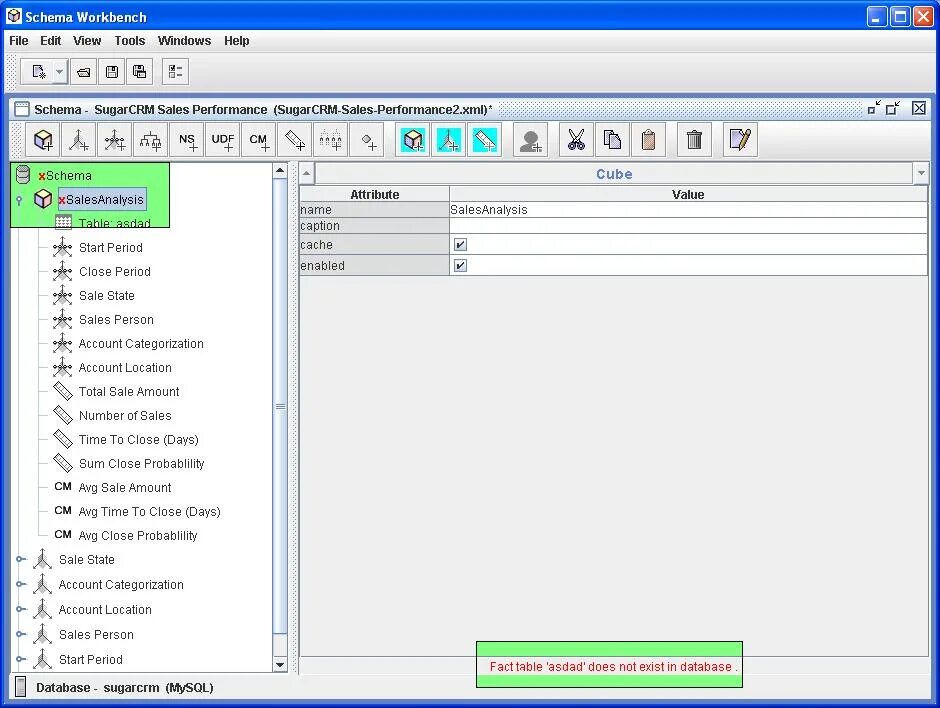Viewport: 940px width, 708px height.
Task: Select the Number of Sales measure
Action: tap(125, 415)
